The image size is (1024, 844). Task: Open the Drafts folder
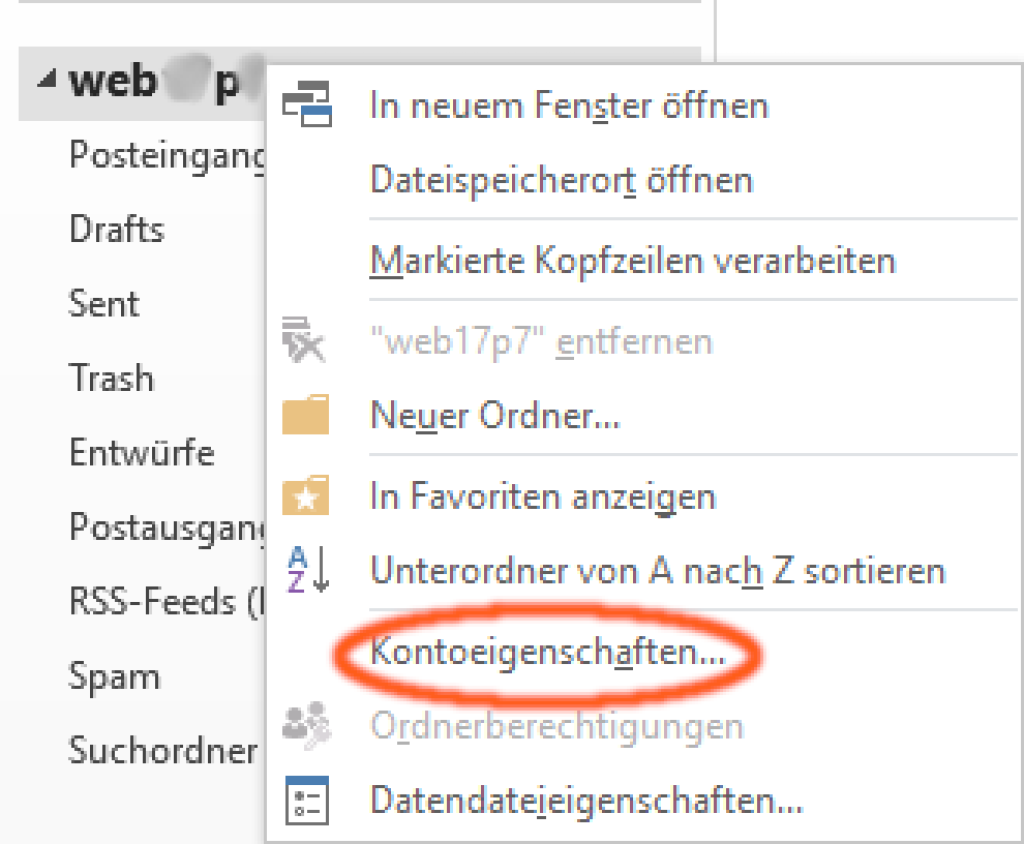coord(116,229)
